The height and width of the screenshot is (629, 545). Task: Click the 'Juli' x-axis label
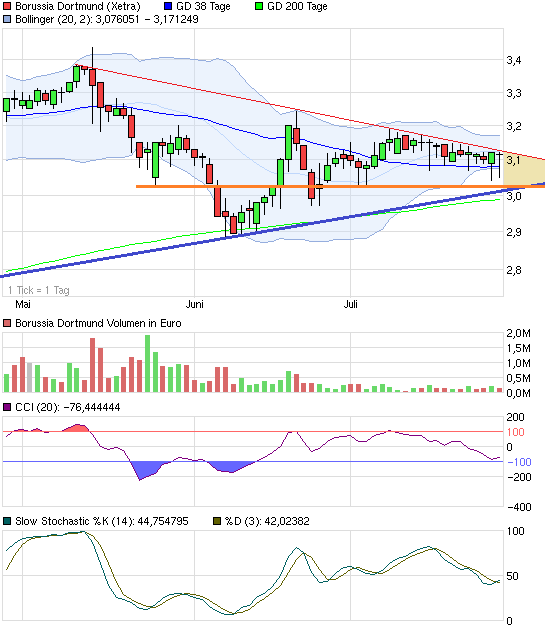pyautogui.click(x=351, y=304)
